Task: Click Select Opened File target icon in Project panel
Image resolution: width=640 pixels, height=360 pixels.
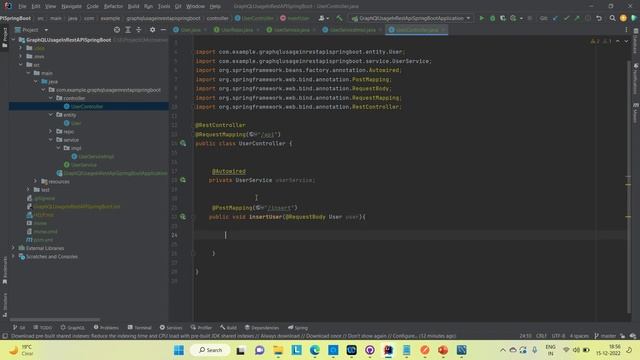Action: click(x=117, y=30)
